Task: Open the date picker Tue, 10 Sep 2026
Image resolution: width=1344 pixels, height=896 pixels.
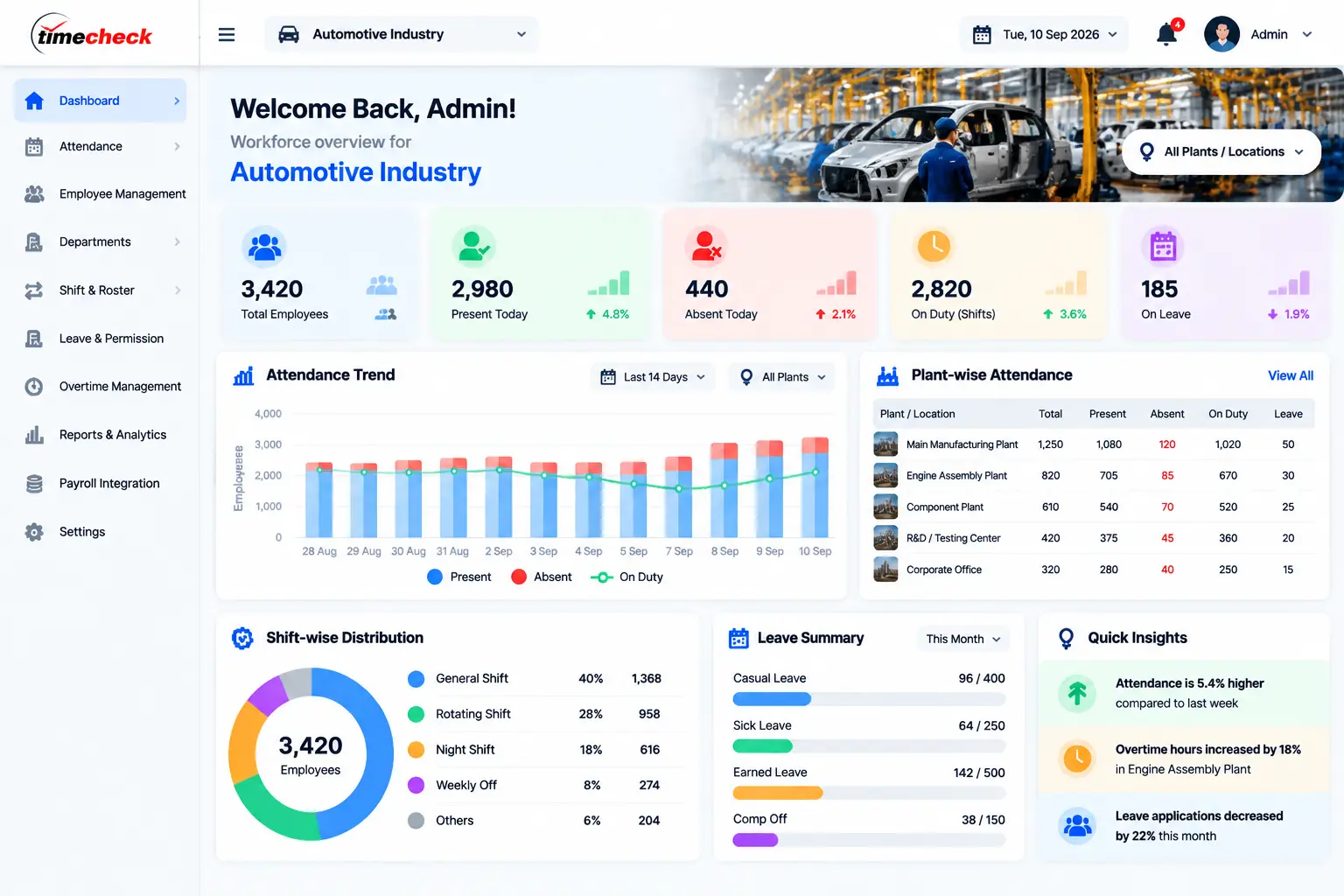Action: pos(1044,34)
